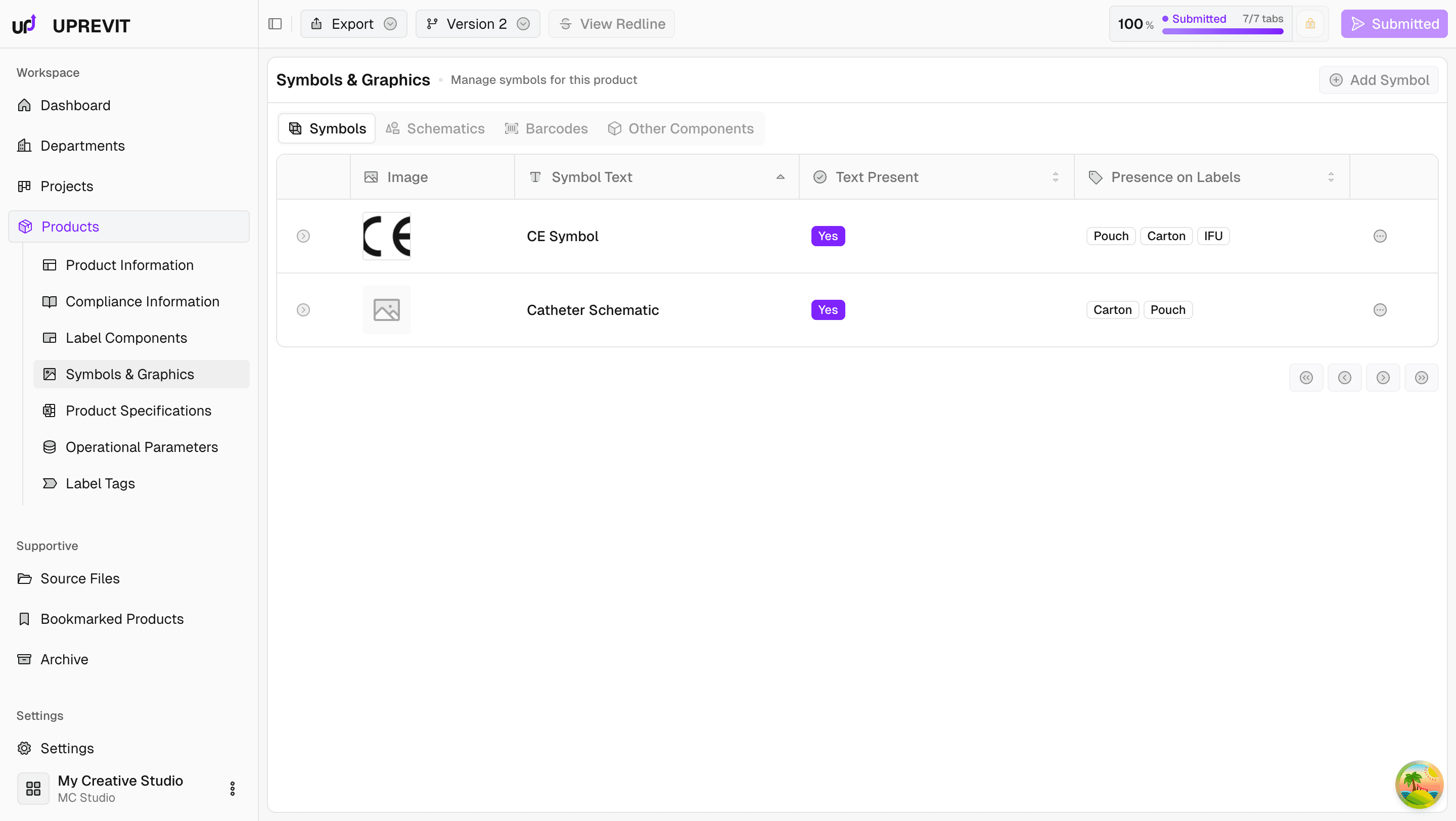This screenshot has width=1456, height=821.
Task: Go to the last page of results
Action: (1421, 378)
